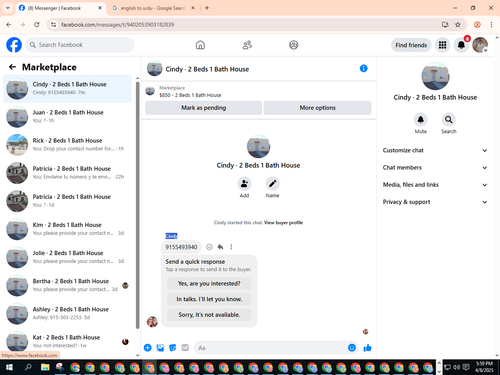Image resolution: width=500 pixels, height=375 pixels.
Task: Open the Groups icon in top navigation
Action: tap(294, 45)
